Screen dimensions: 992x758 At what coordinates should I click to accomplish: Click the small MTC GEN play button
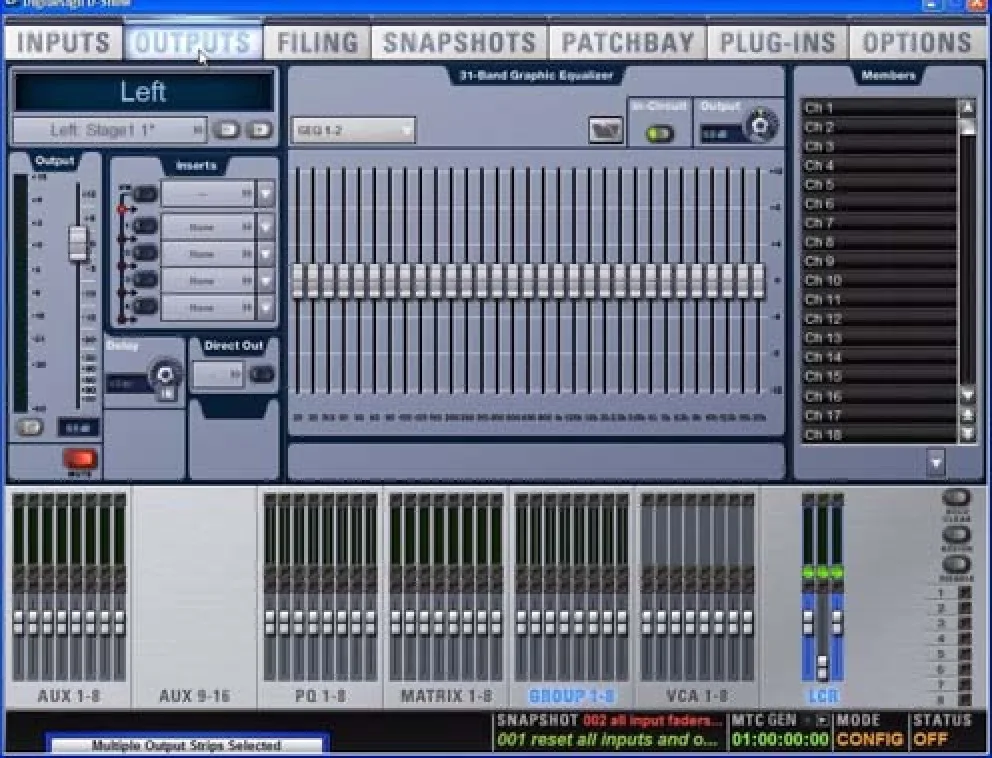coord(821,720)
